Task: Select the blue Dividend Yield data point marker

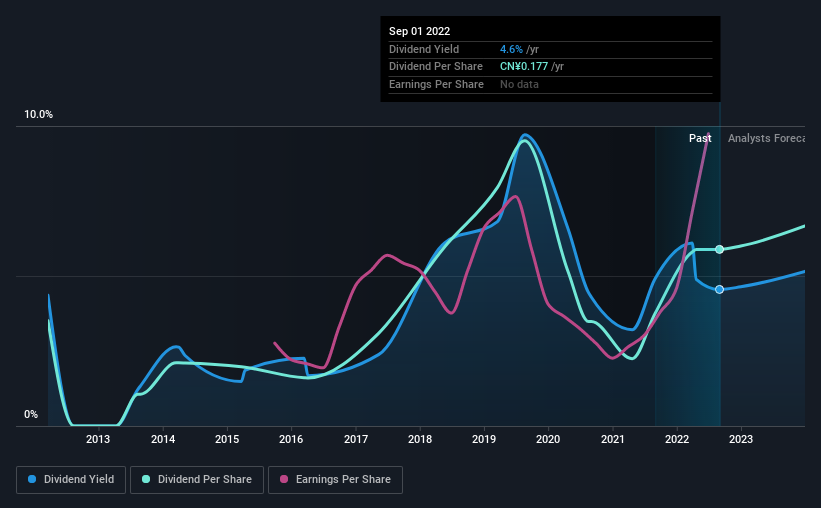Action: pyautogui.click(x=719, y=290)
